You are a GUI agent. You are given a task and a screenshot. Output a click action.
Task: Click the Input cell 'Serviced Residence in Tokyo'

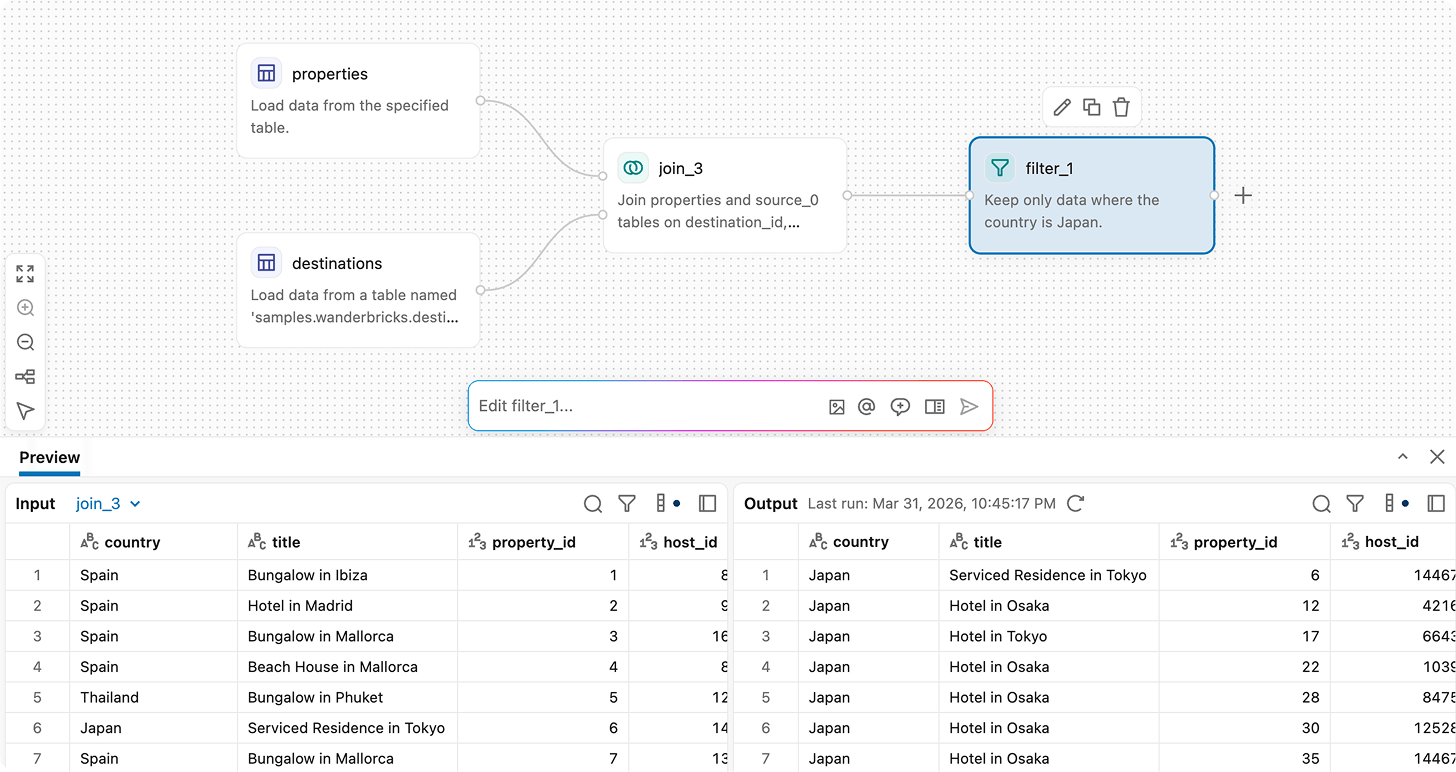tap(346, 728)
